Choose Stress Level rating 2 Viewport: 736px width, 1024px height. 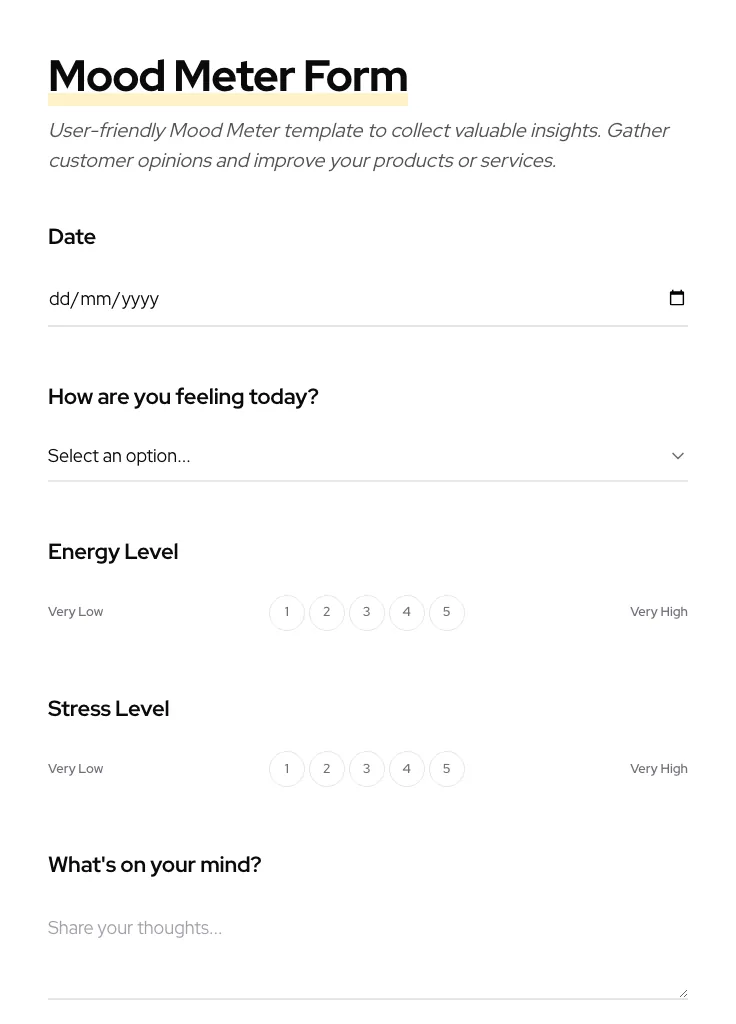tap(327, 768)
